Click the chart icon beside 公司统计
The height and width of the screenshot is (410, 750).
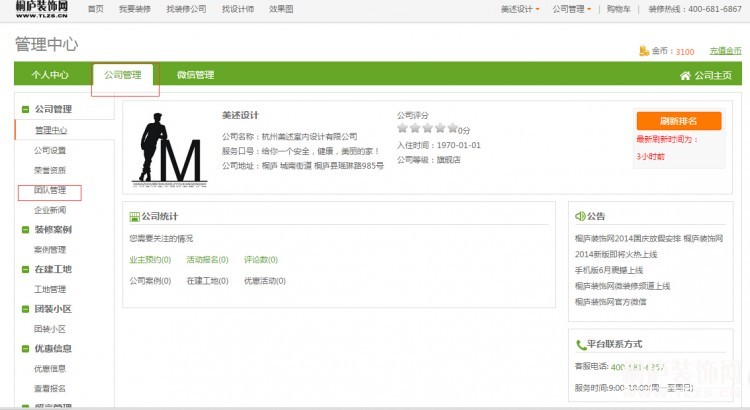point(135,216)
